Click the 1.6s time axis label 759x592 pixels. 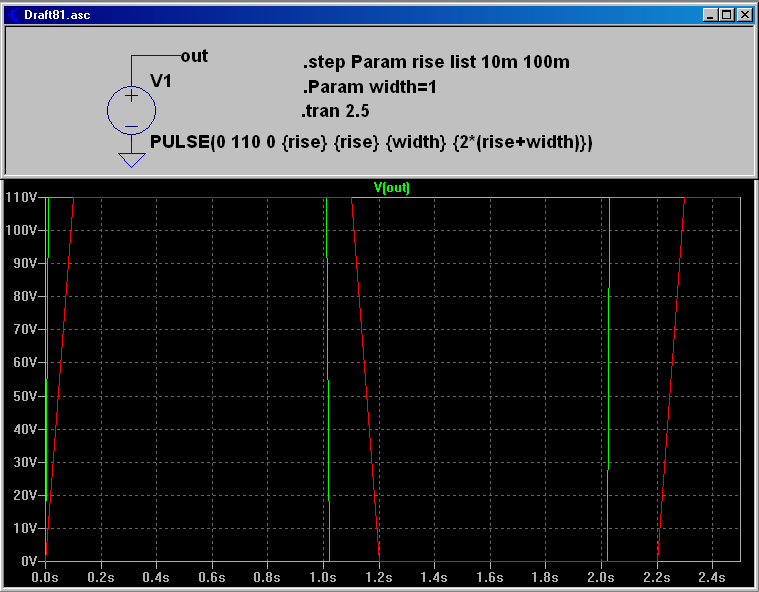point(490,577)
